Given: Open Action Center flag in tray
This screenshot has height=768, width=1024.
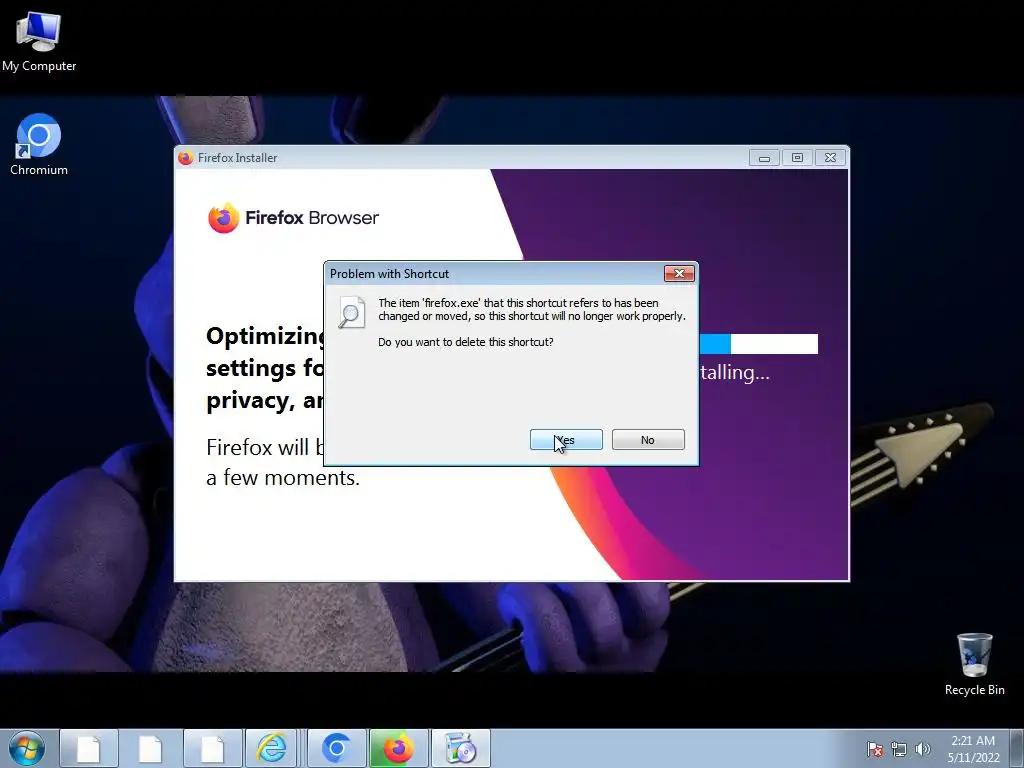Looking at the screenshot, I should click(x=874, y=749).
